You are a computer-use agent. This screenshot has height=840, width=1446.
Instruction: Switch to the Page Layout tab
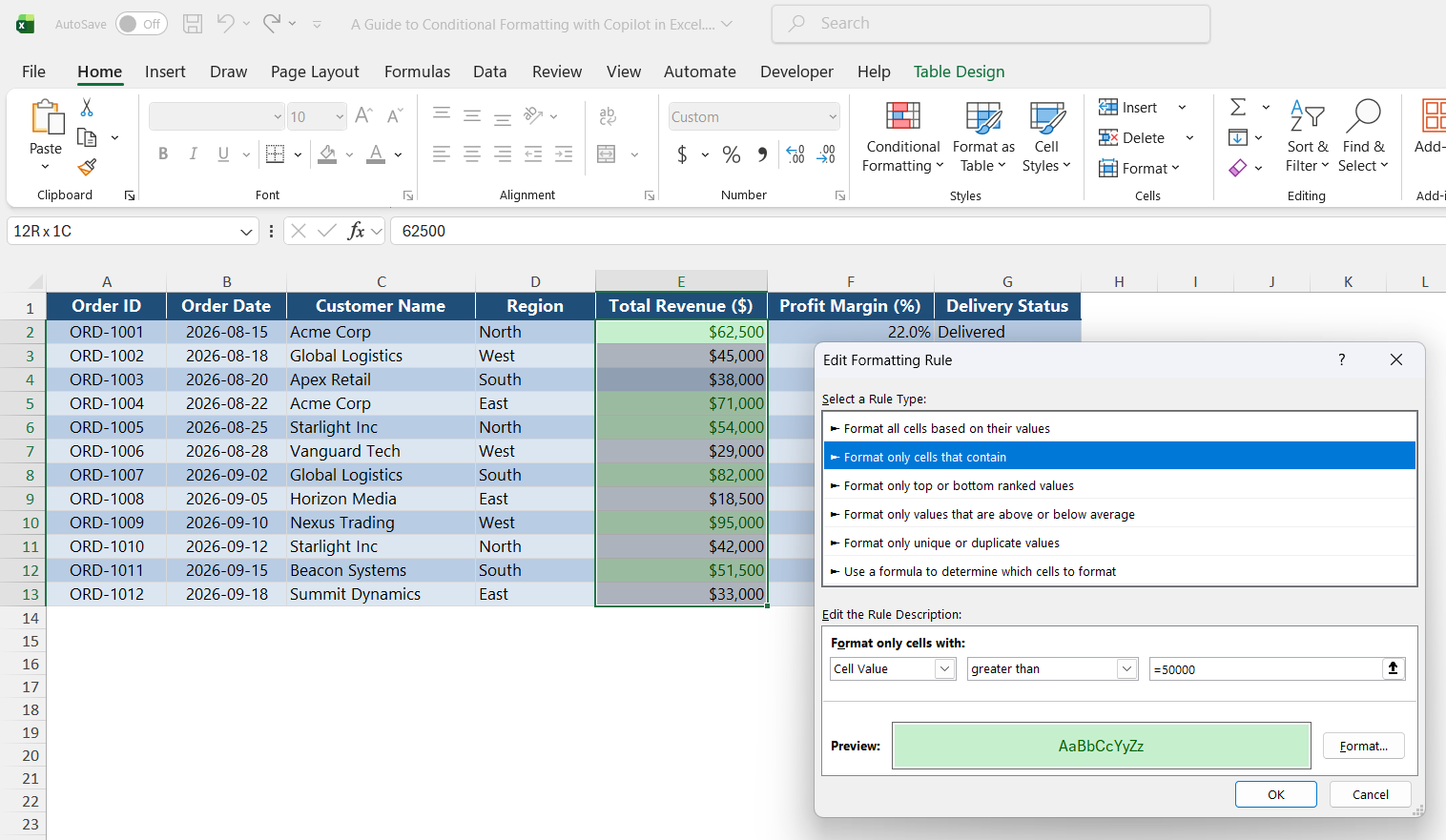(x=315, y=72)
